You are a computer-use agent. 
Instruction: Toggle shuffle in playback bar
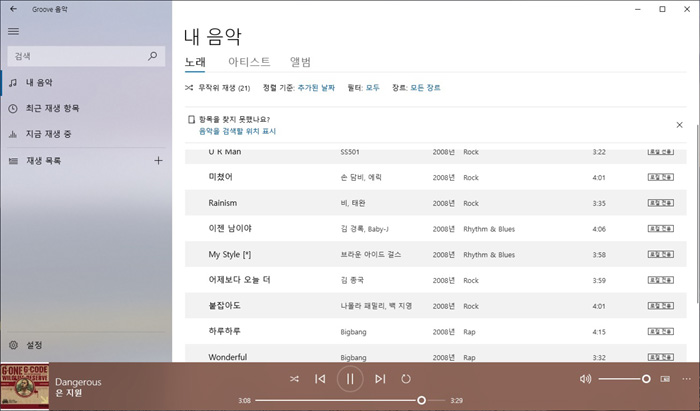294,379
